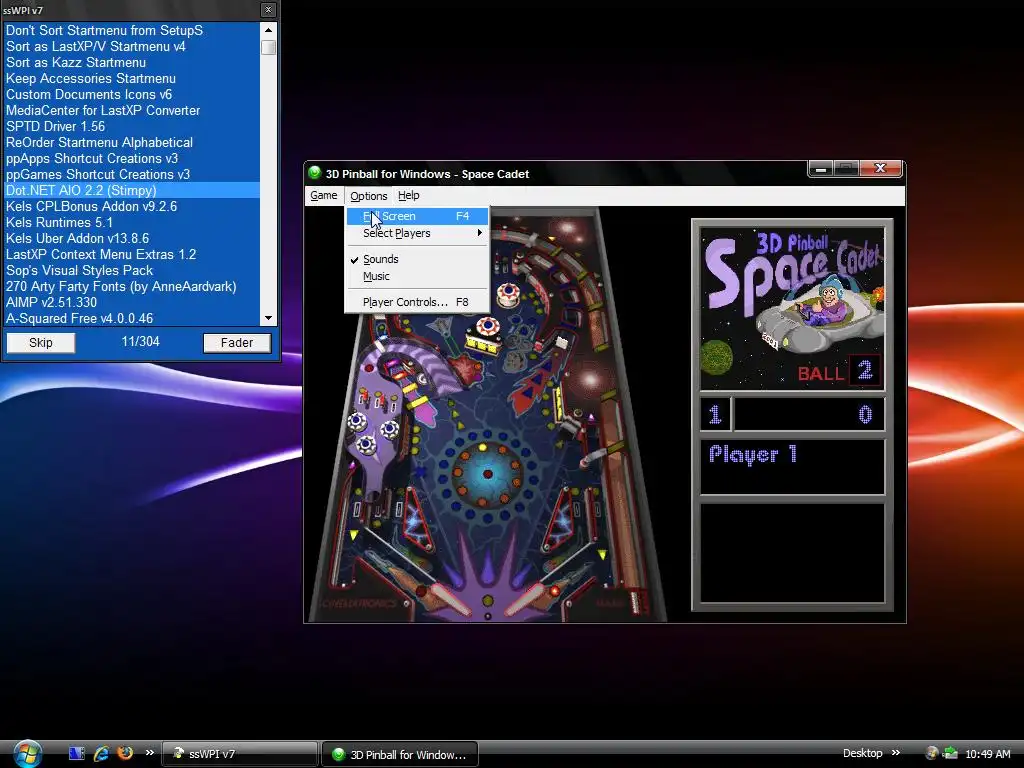The height and width of the screenshot is (768, 1024).
Task: Select "Kels Uber Addon v13.8.6"
Action: pyautogui.click(x=132, y=238)
